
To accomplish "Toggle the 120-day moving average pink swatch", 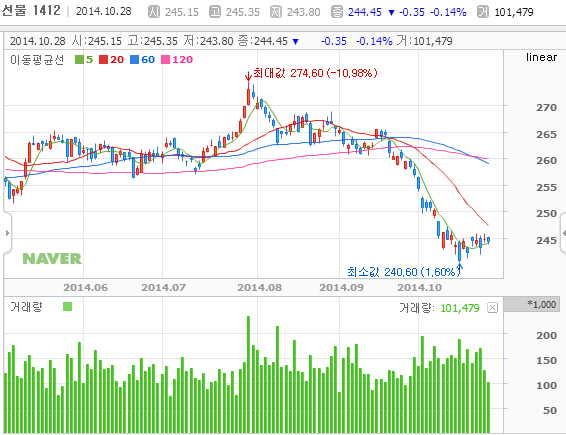I will [165, 60].
